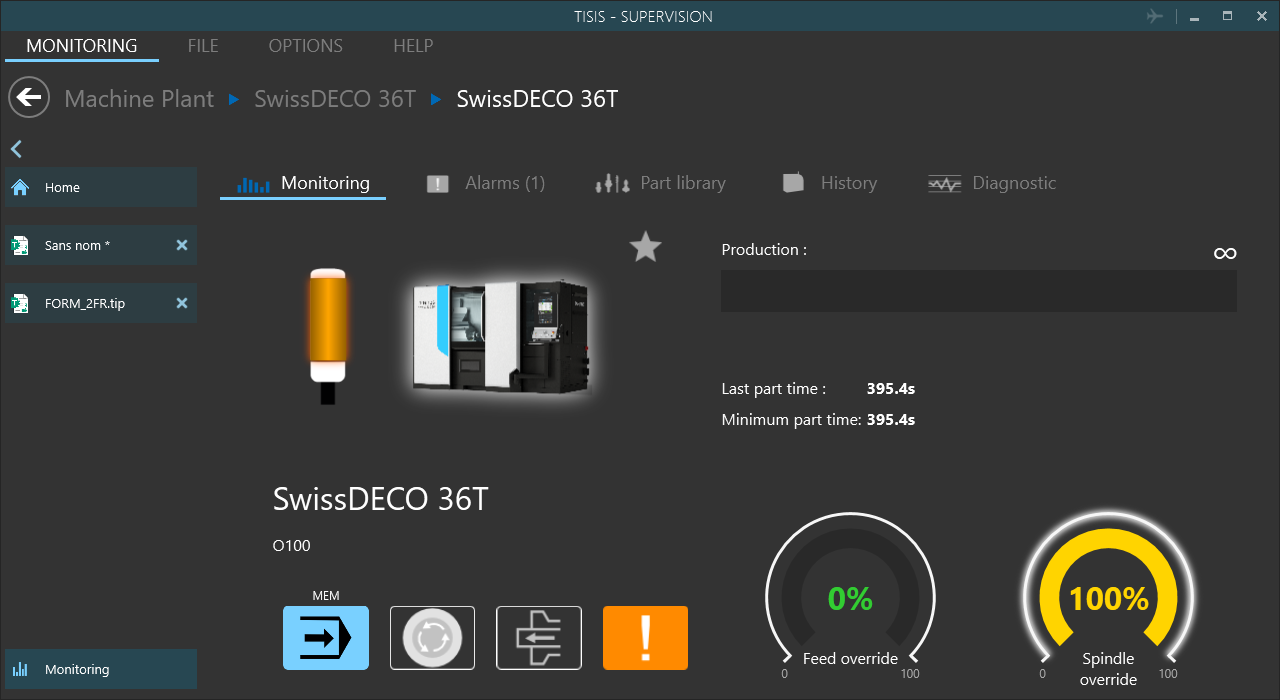Click the SwissDECO machine image
Image resolution: width=1280 pixels, height=700 pixels.
coord(501,335)
